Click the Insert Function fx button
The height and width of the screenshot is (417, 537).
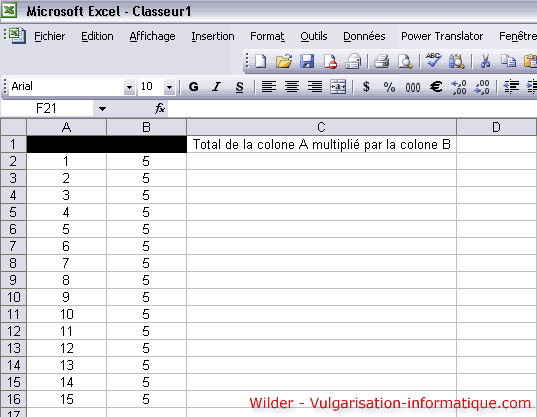click(160, 109)
